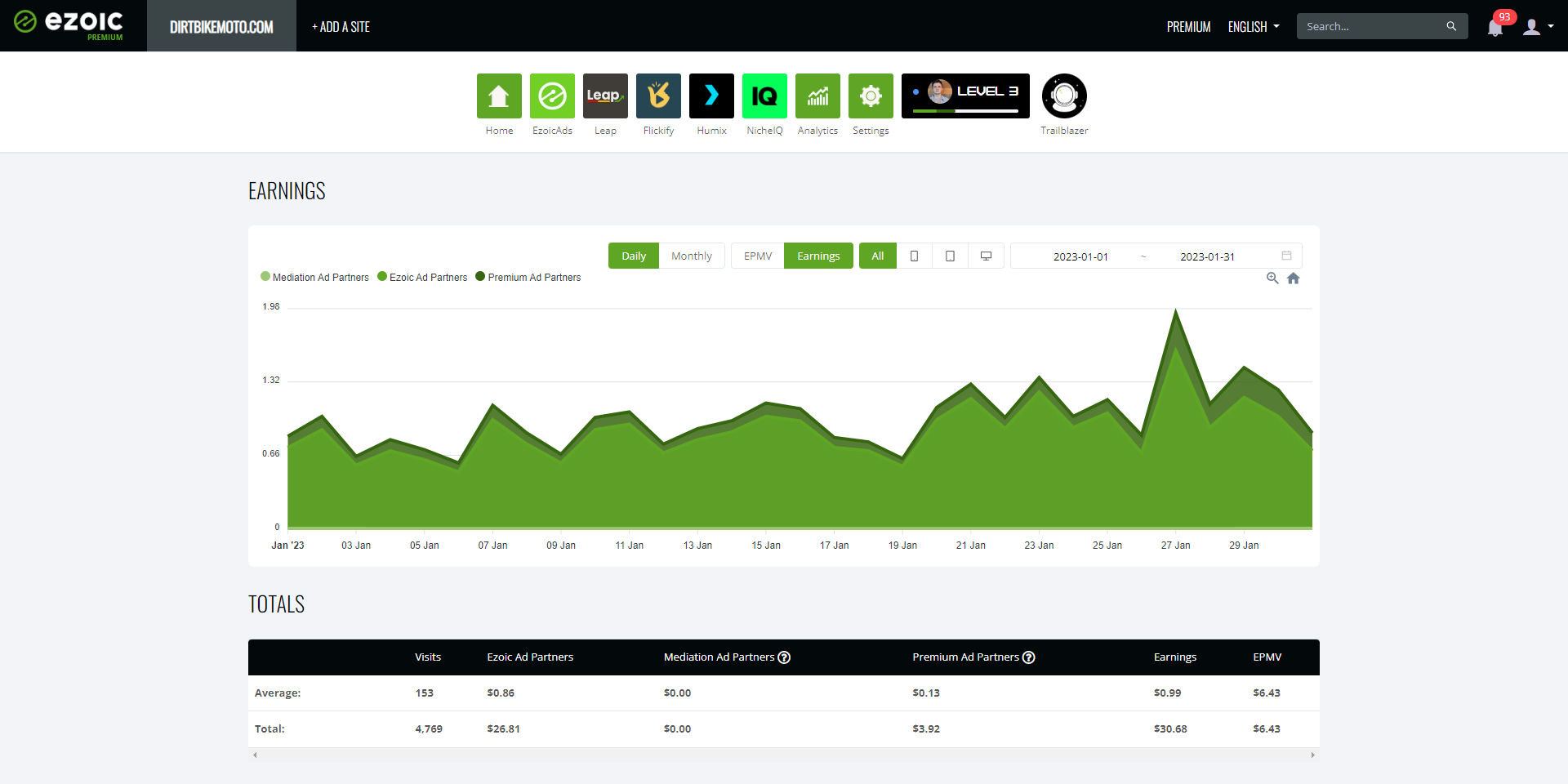
Task: Open the Flickify icon
Action: 658,96
